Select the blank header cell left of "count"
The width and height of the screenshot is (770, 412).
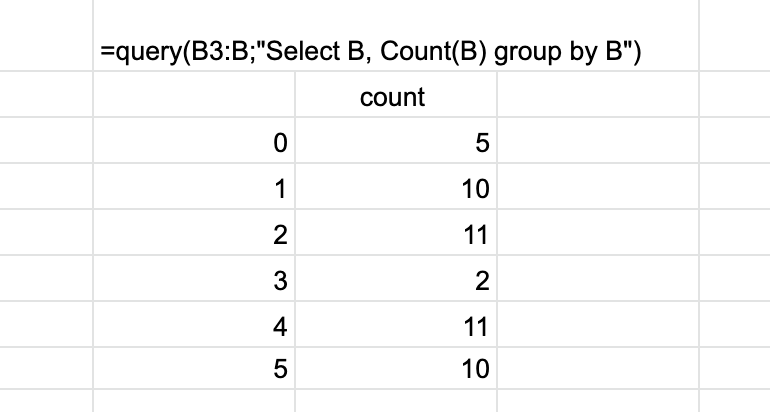pyautogui.click(x=194, y=94)
